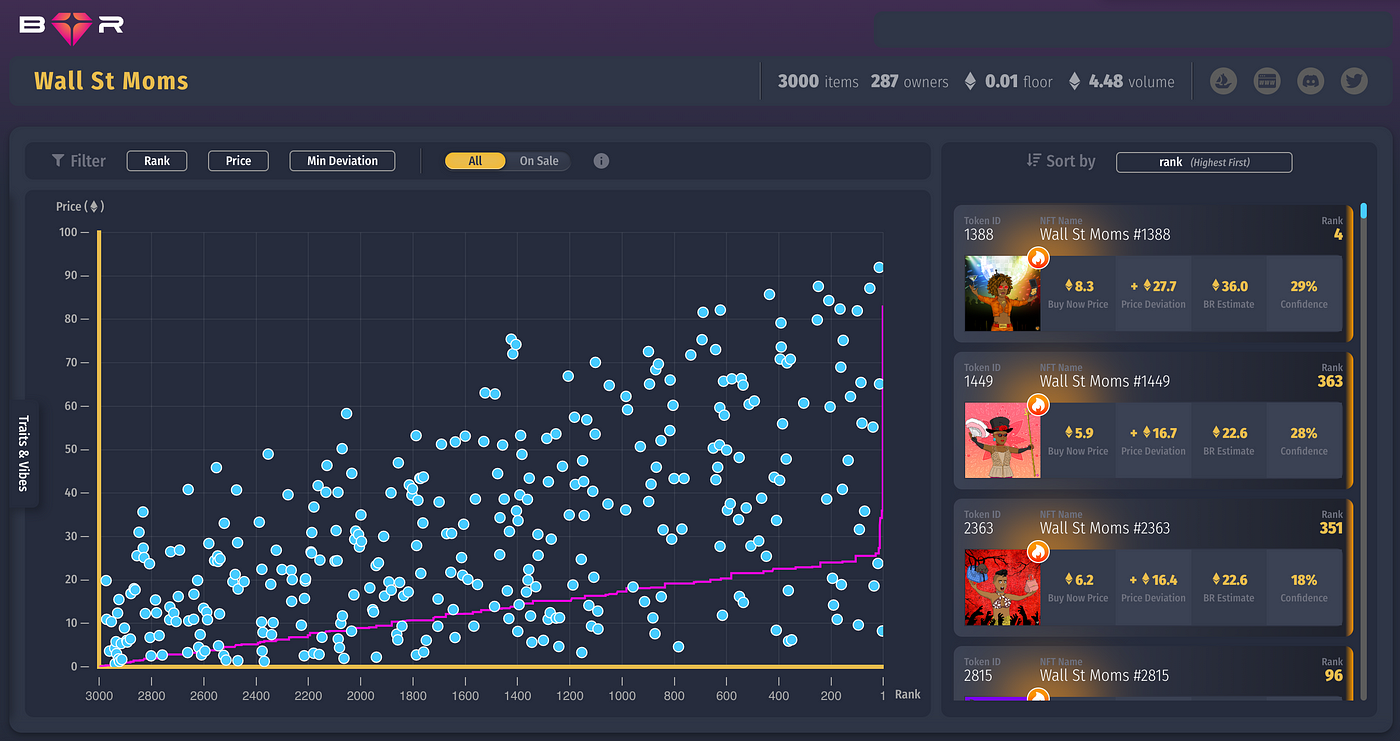Open the collection website icon

tap(1267, 82)
